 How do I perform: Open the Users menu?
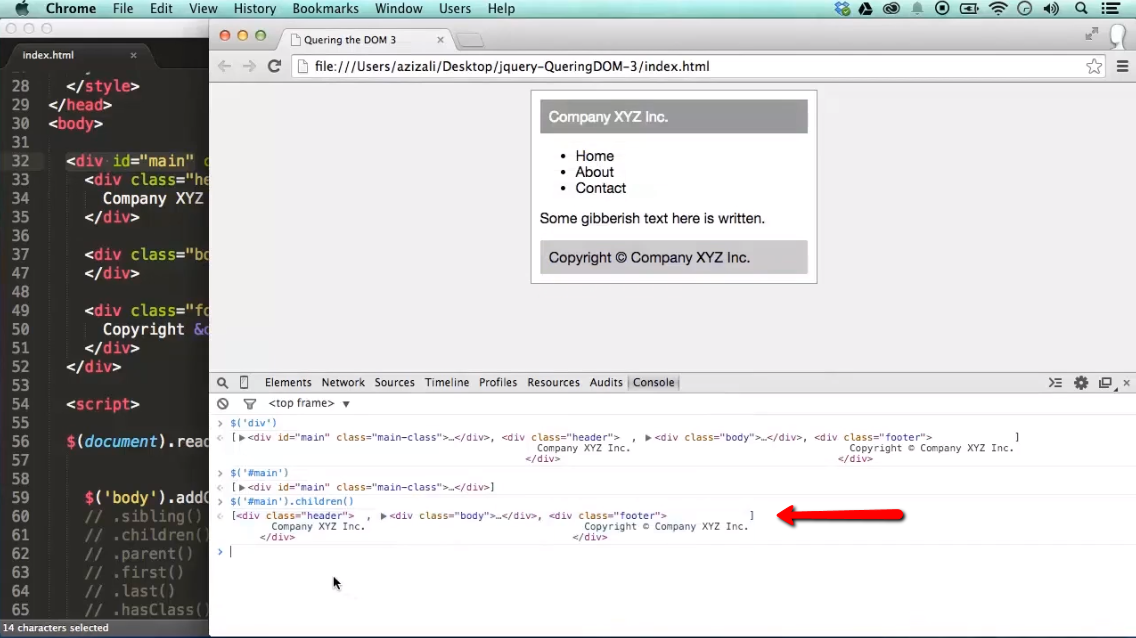(454, 9)
